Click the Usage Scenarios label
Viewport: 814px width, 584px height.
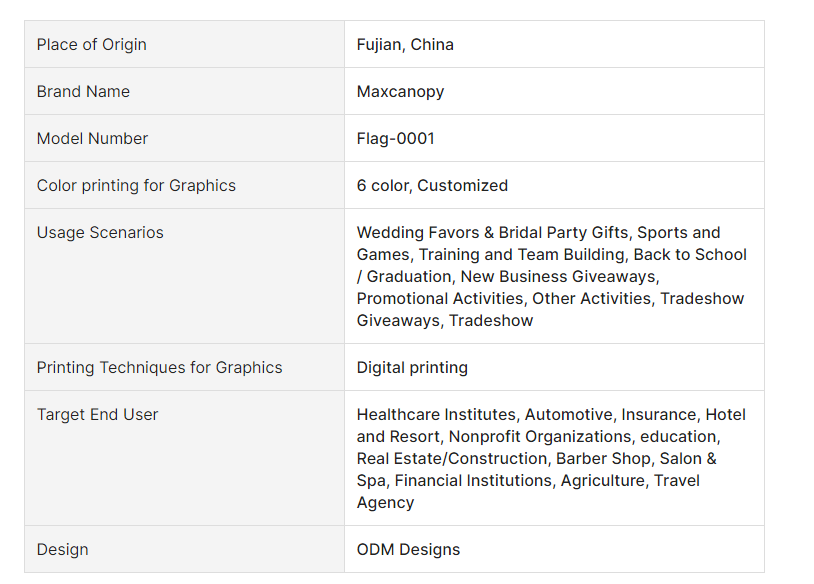point(100,233)
